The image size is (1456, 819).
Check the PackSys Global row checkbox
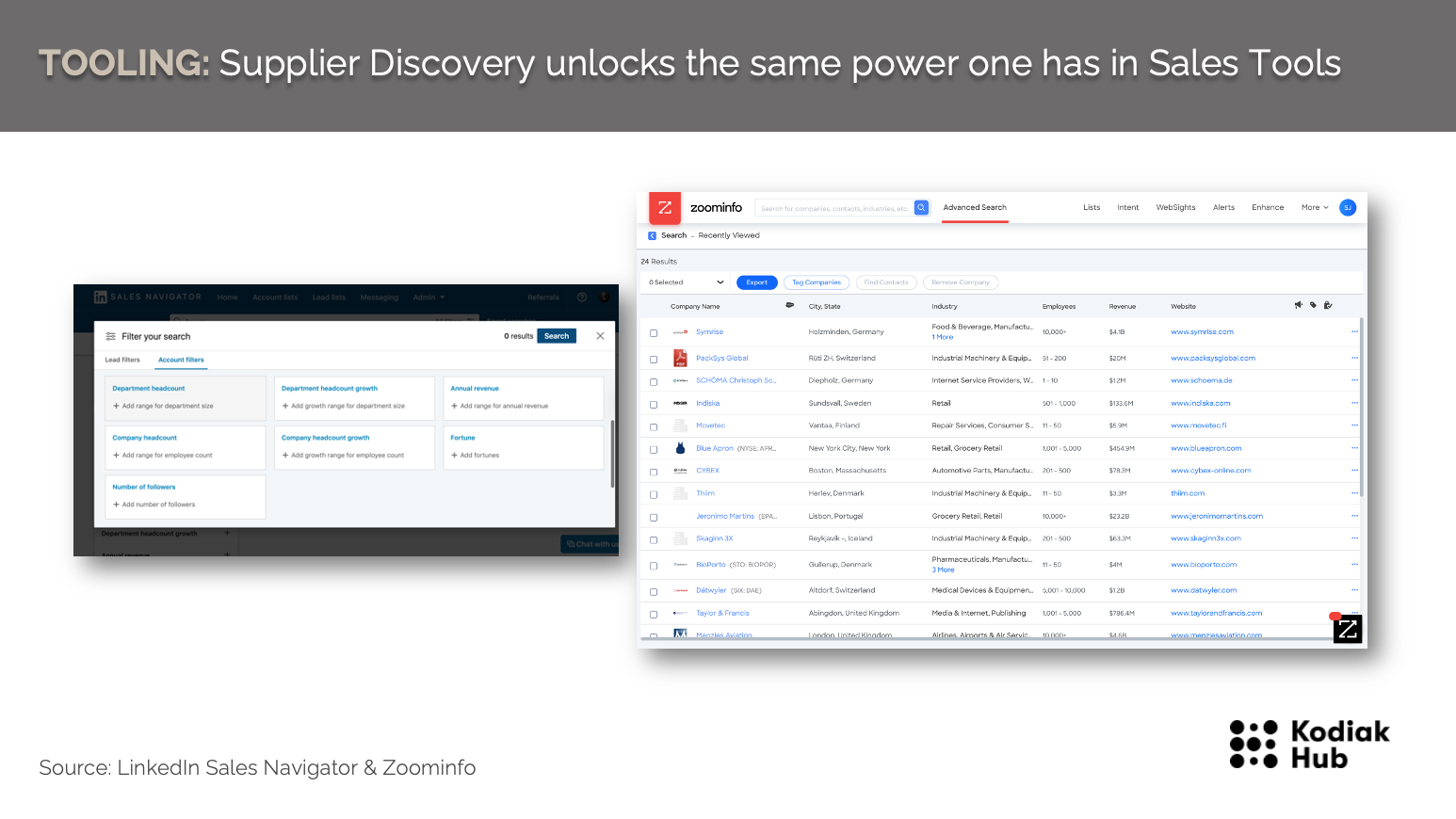point(654,360)
